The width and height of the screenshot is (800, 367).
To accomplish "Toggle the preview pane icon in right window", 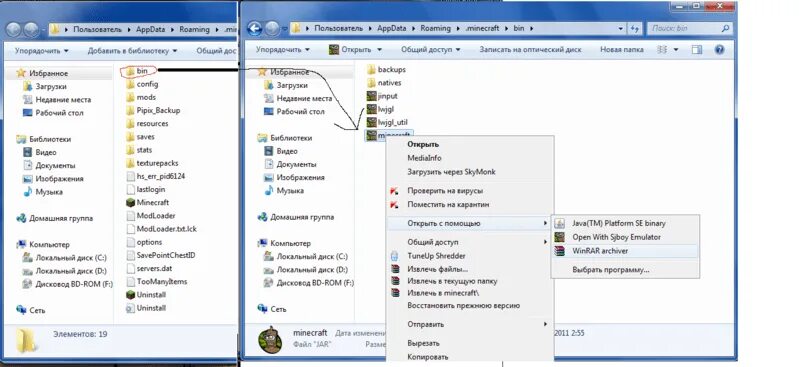I will pyautogui.click(x=697, y=50).
